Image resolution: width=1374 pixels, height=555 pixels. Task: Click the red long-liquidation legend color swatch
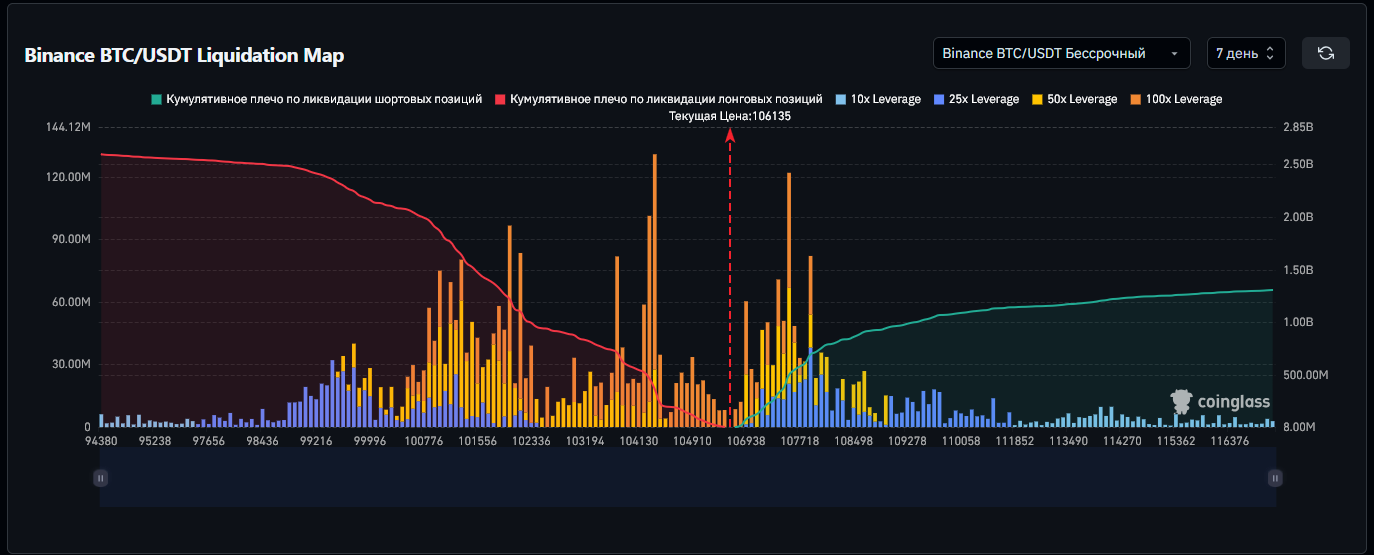coord(500,99)
